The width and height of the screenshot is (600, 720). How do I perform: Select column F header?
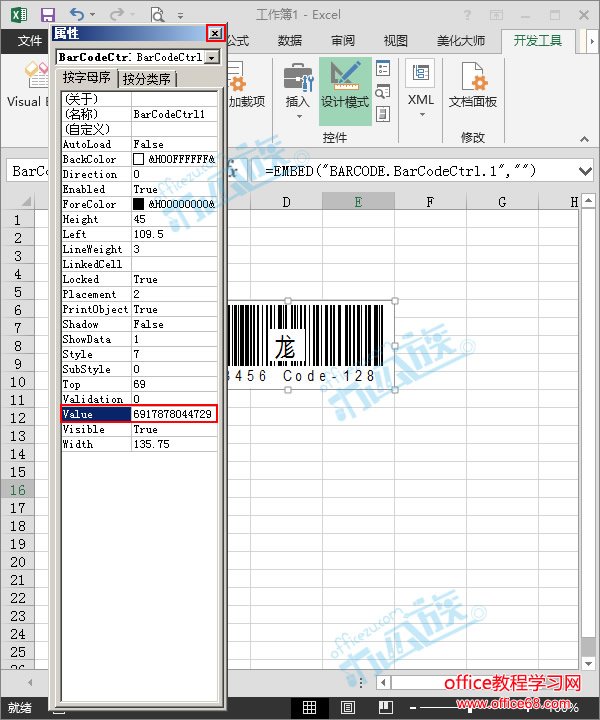click(x=430, y=202)
